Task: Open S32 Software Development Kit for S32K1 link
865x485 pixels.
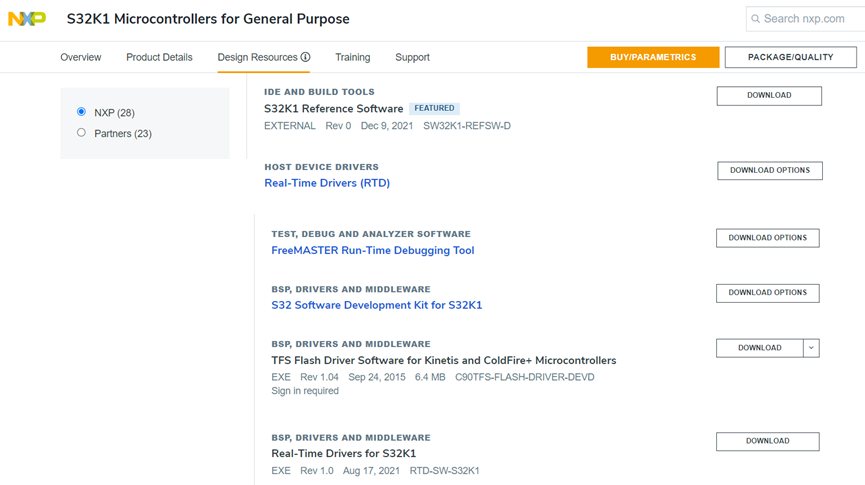Action: (x=376, y=305)
